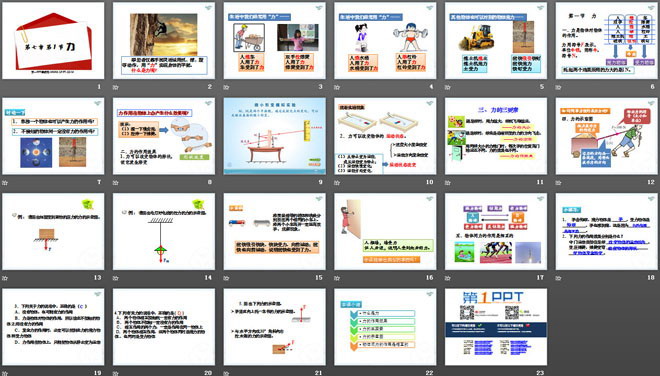Select slide 18 thumbnail with fill-in exercises

(x=607, y=231)
